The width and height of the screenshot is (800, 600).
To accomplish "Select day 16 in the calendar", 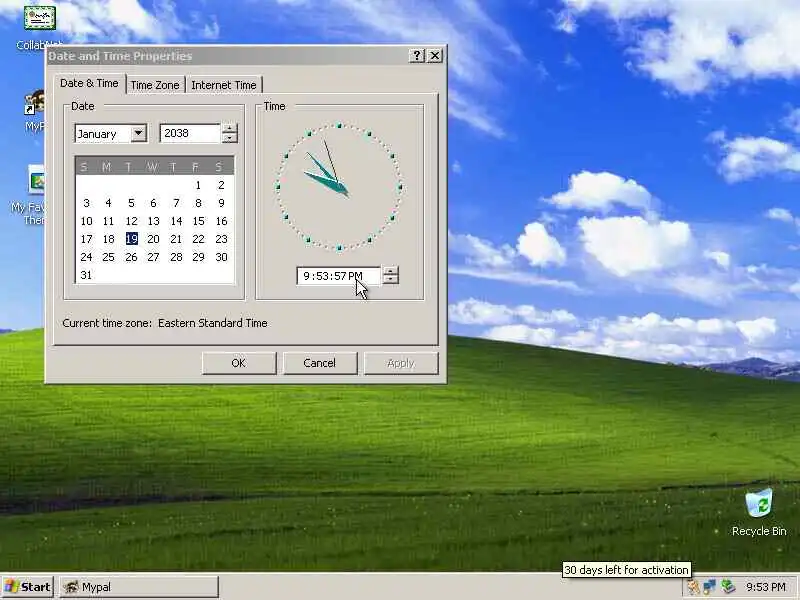I will (221, 221).
